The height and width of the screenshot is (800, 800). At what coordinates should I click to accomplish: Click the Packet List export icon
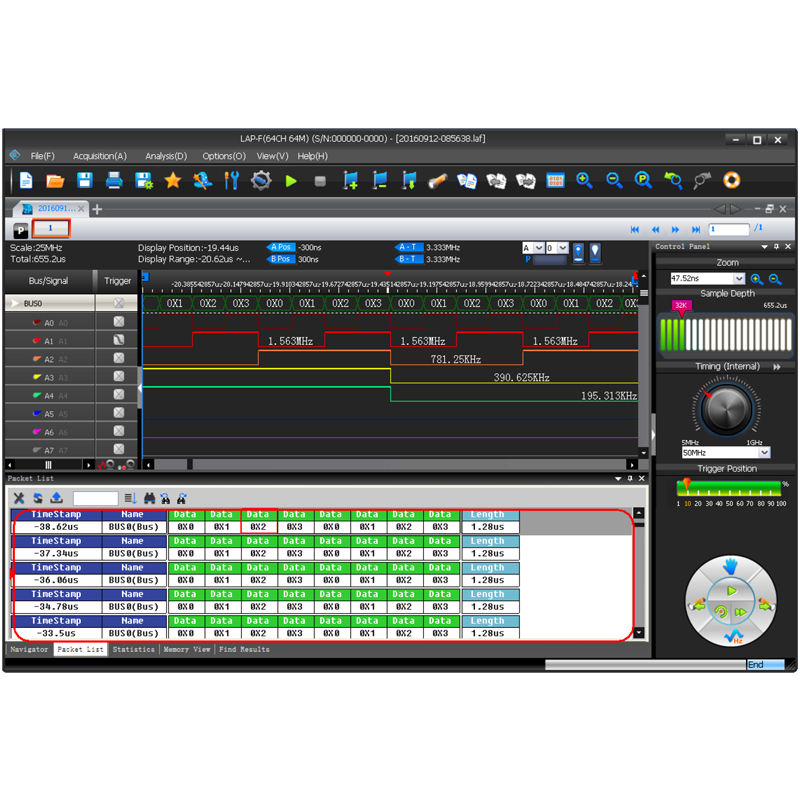pyautogui.click(x=57, y=498)
